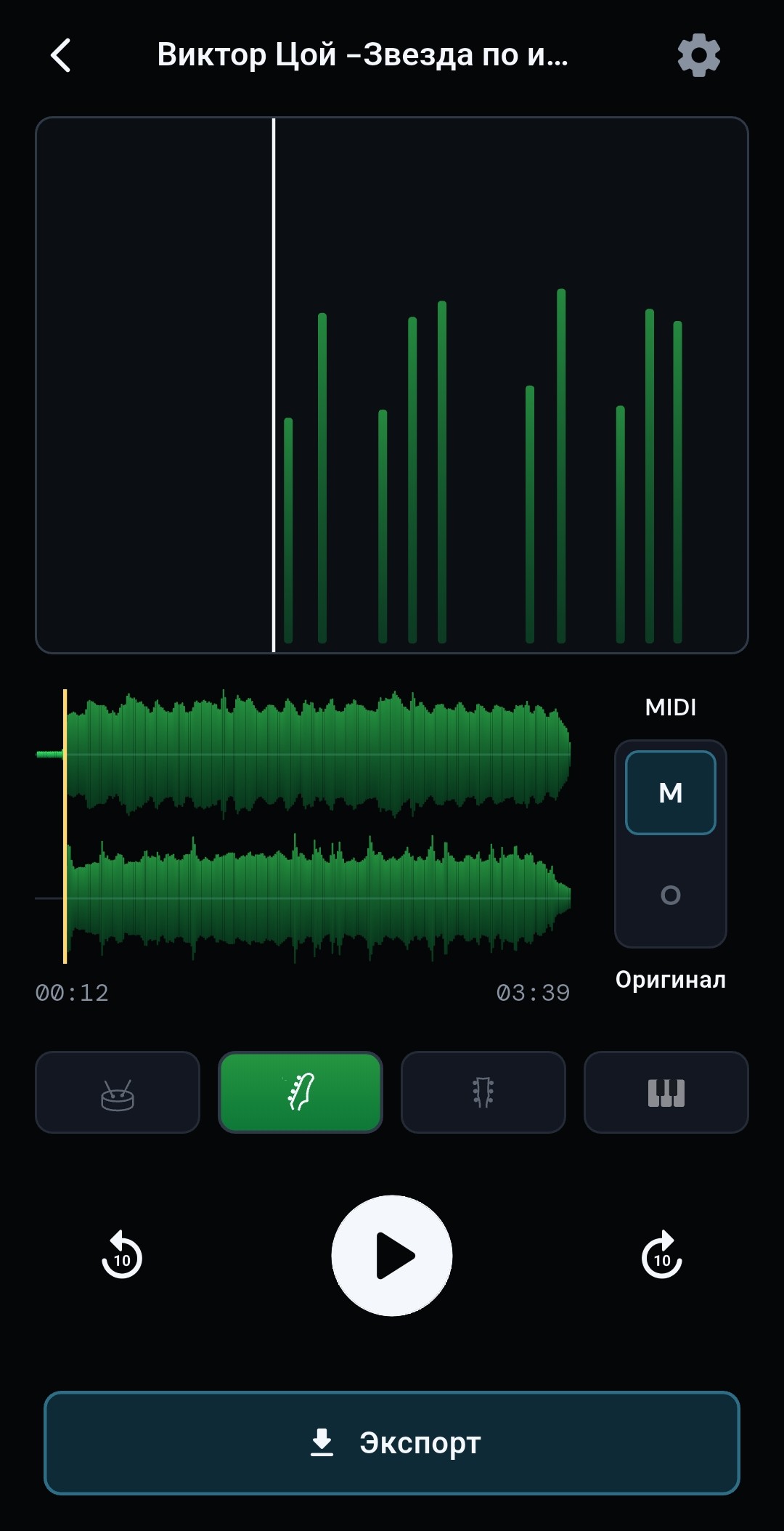Select the bass guitar headstock track

pos(301,1092)
